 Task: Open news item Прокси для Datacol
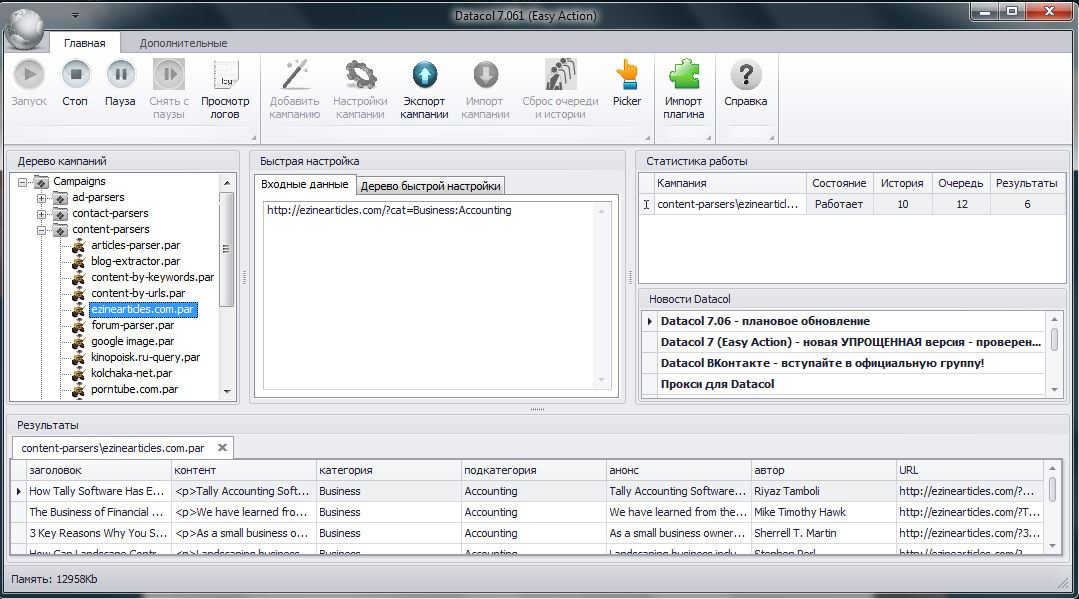[x=718, y=384]
